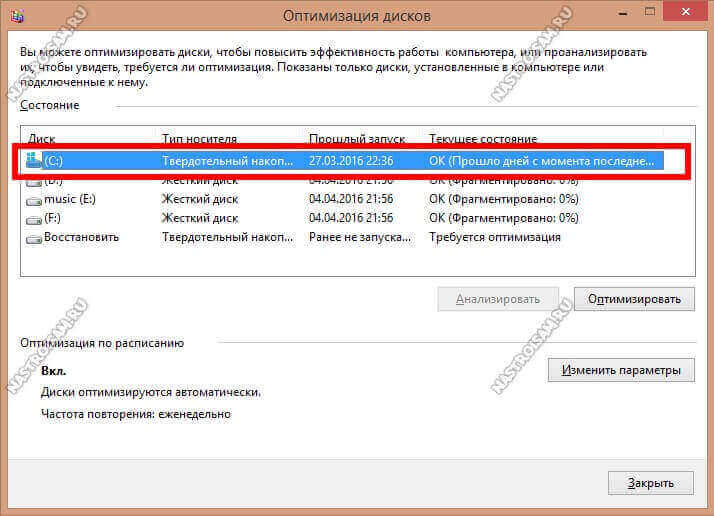The width and height of the screenshot is (714, 516).
Task: Click Жесткий диск type in (F:) row
Action: [x=200, y=218]
